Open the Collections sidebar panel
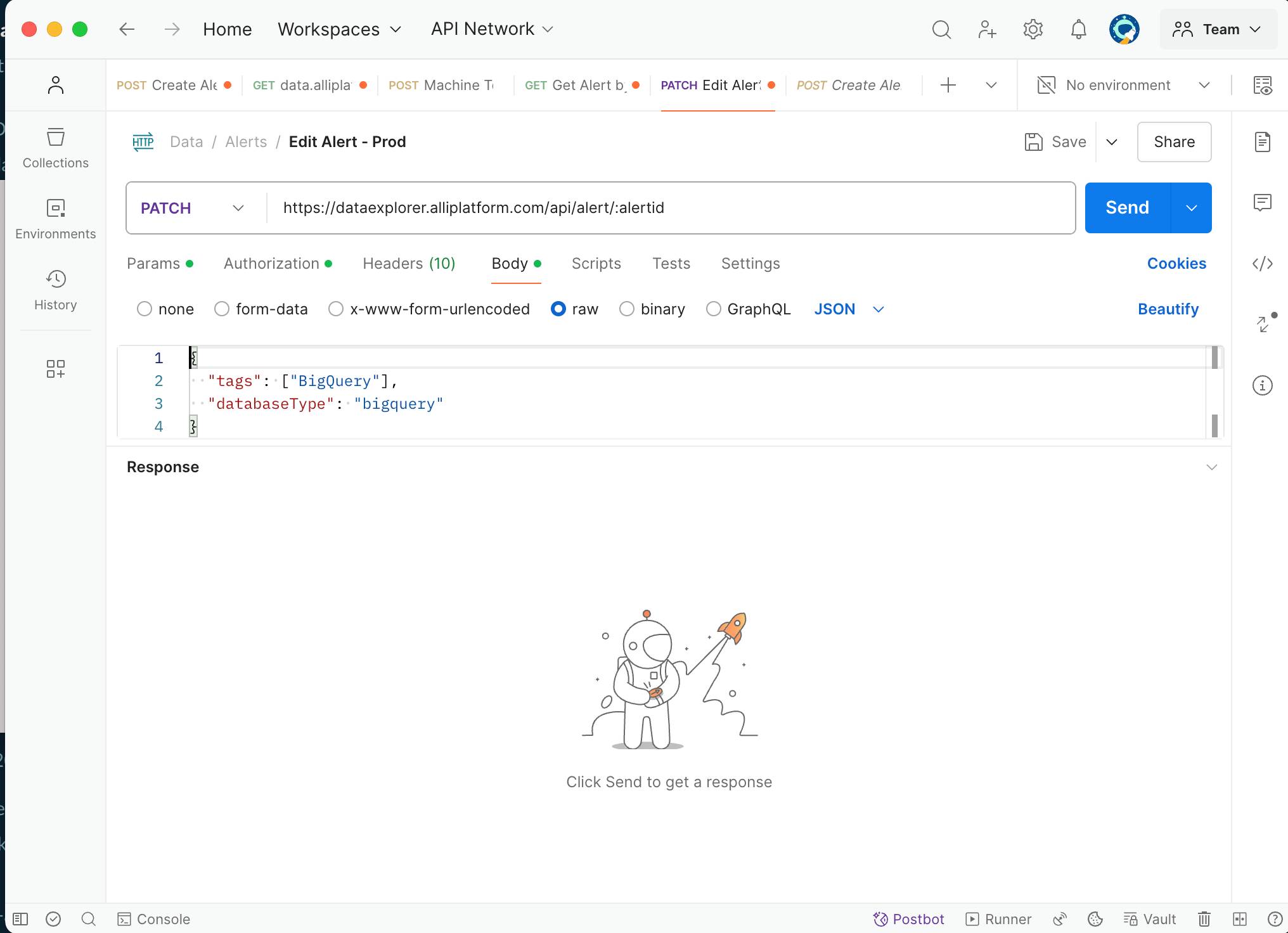Screen dimensions: 1288x933 56,148
